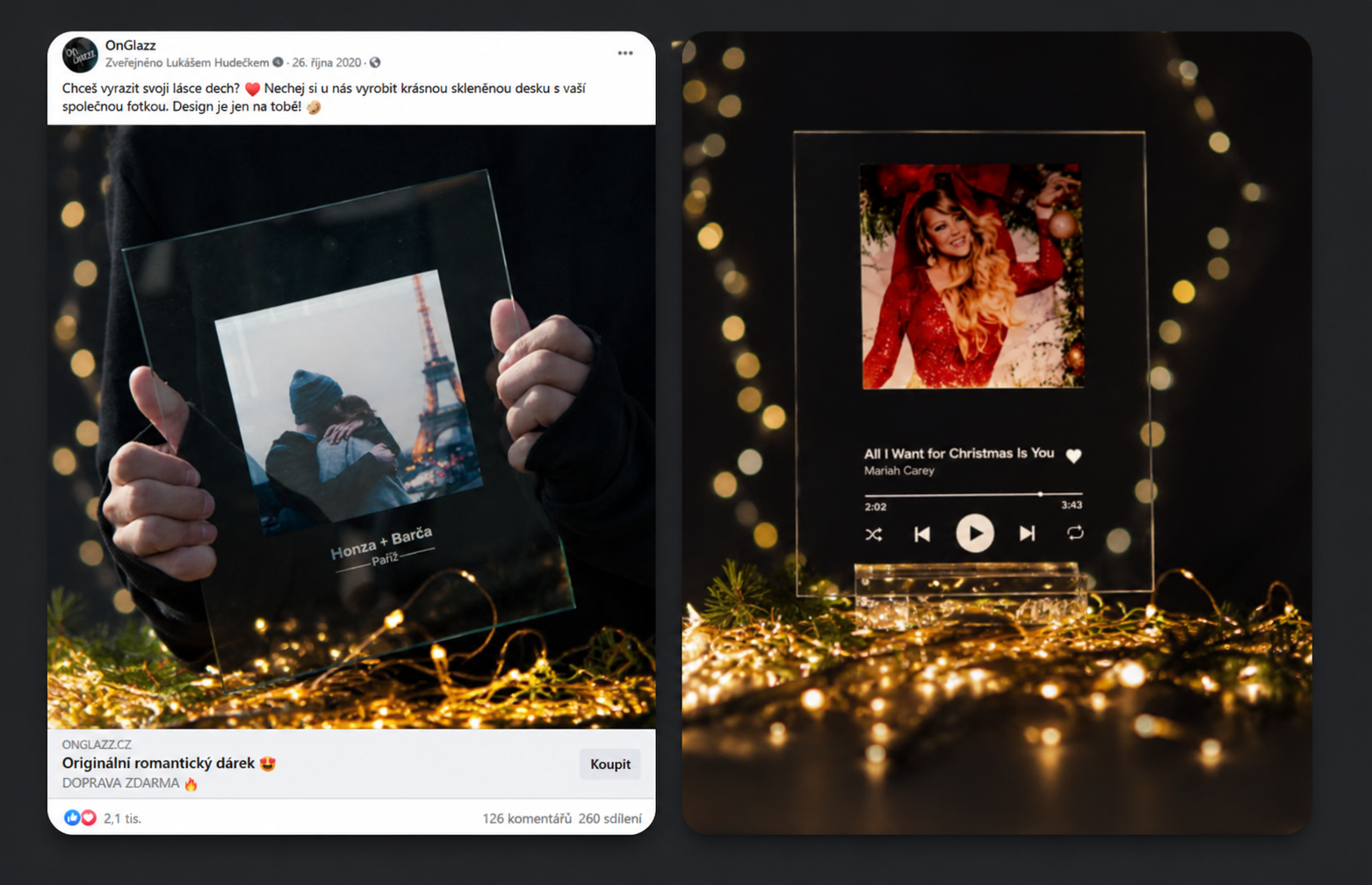Click the publisher name Lukášem Hudečkem
Image resolution: width=1372 pixels, height=885 pixels.
pyautogui.click(x=218, y=62)
